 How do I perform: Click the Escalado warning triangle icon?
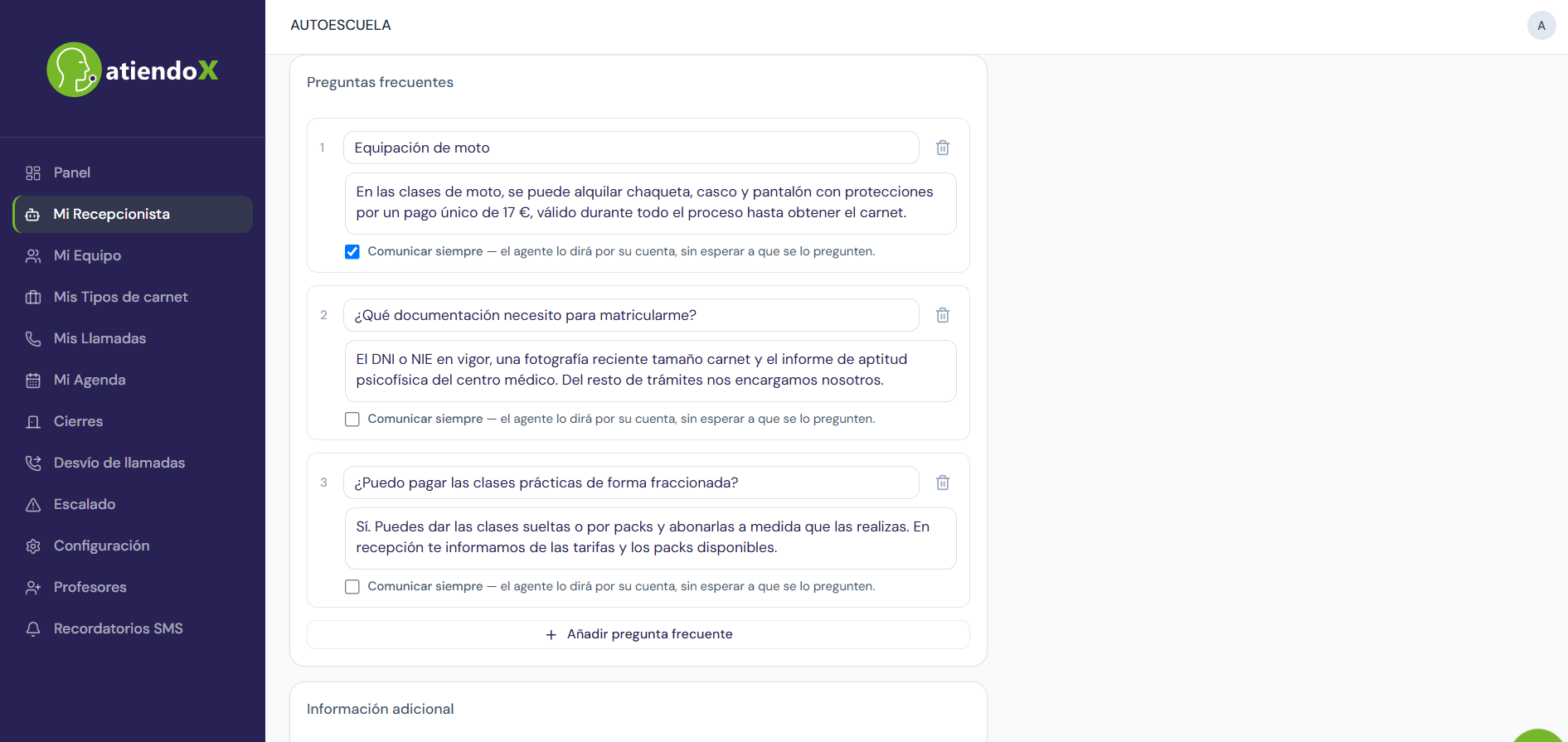(33, 504)
